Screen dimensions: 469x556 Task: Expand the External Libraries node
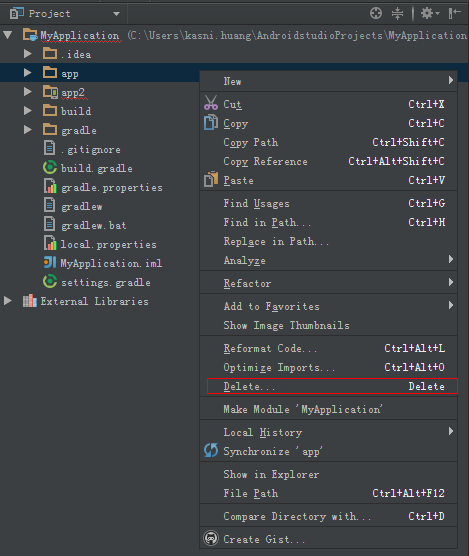7,301
